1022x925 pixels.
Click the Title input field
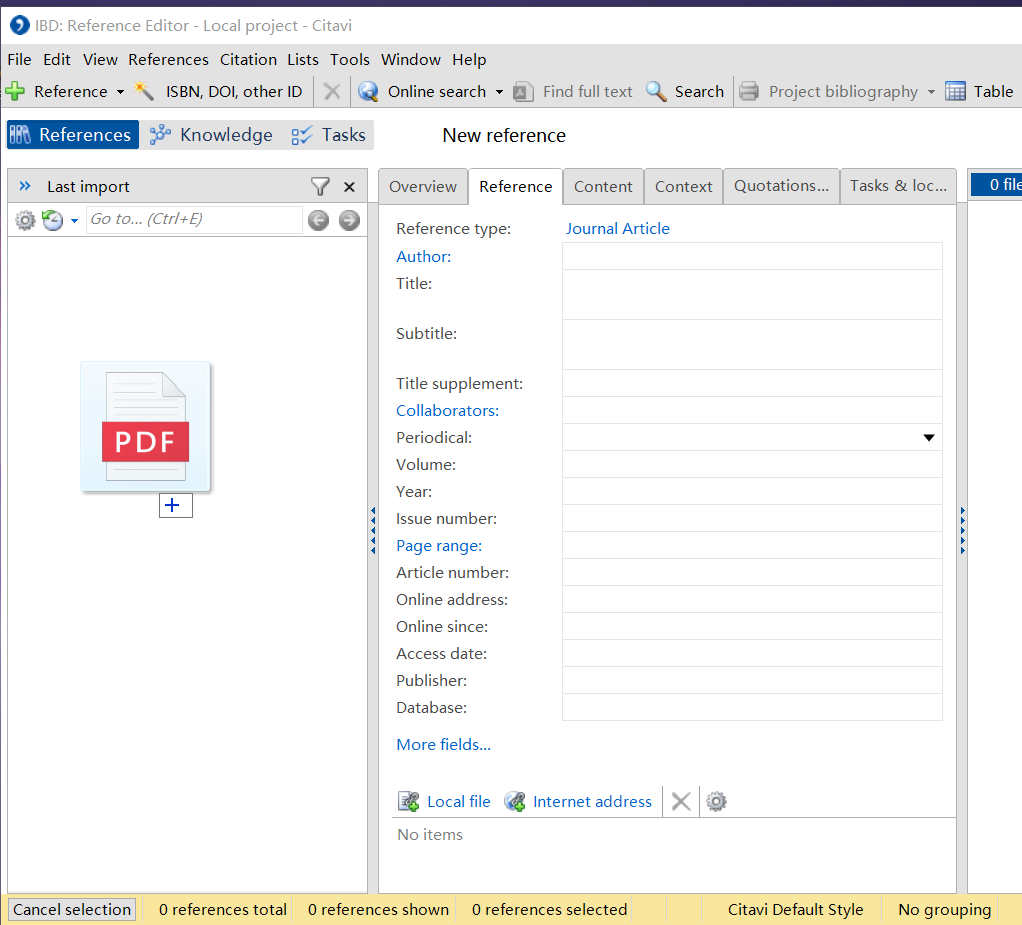pos(752,295)
